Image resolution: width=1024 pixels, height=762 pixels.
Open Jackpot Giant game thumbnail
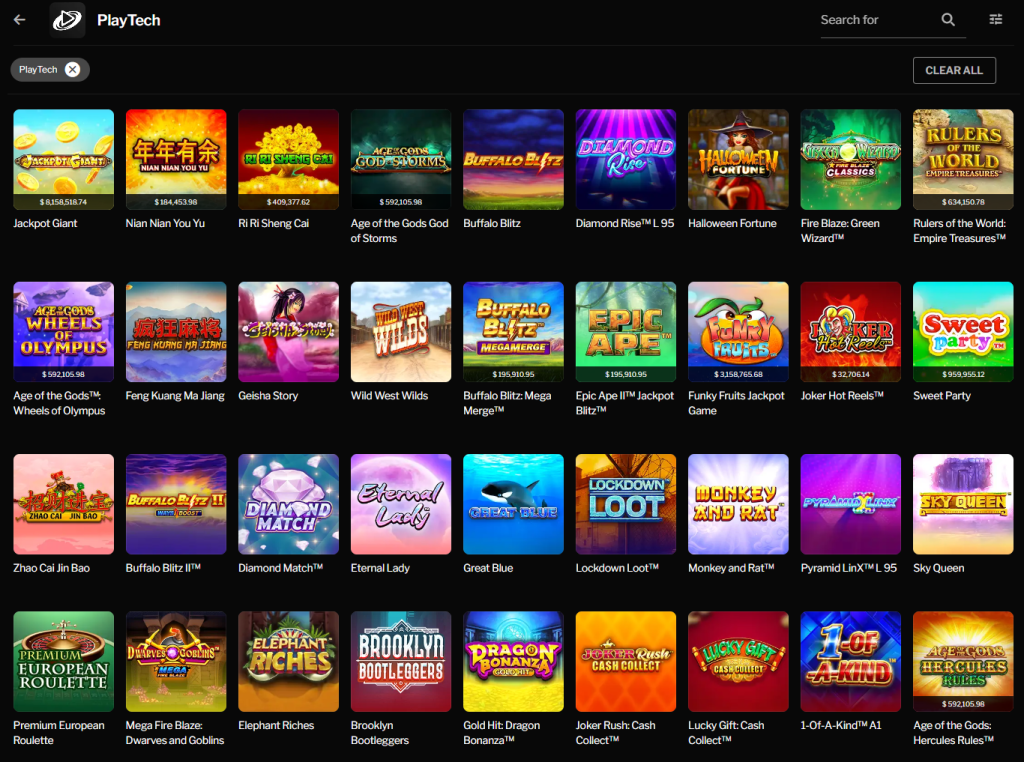point(63,159)
